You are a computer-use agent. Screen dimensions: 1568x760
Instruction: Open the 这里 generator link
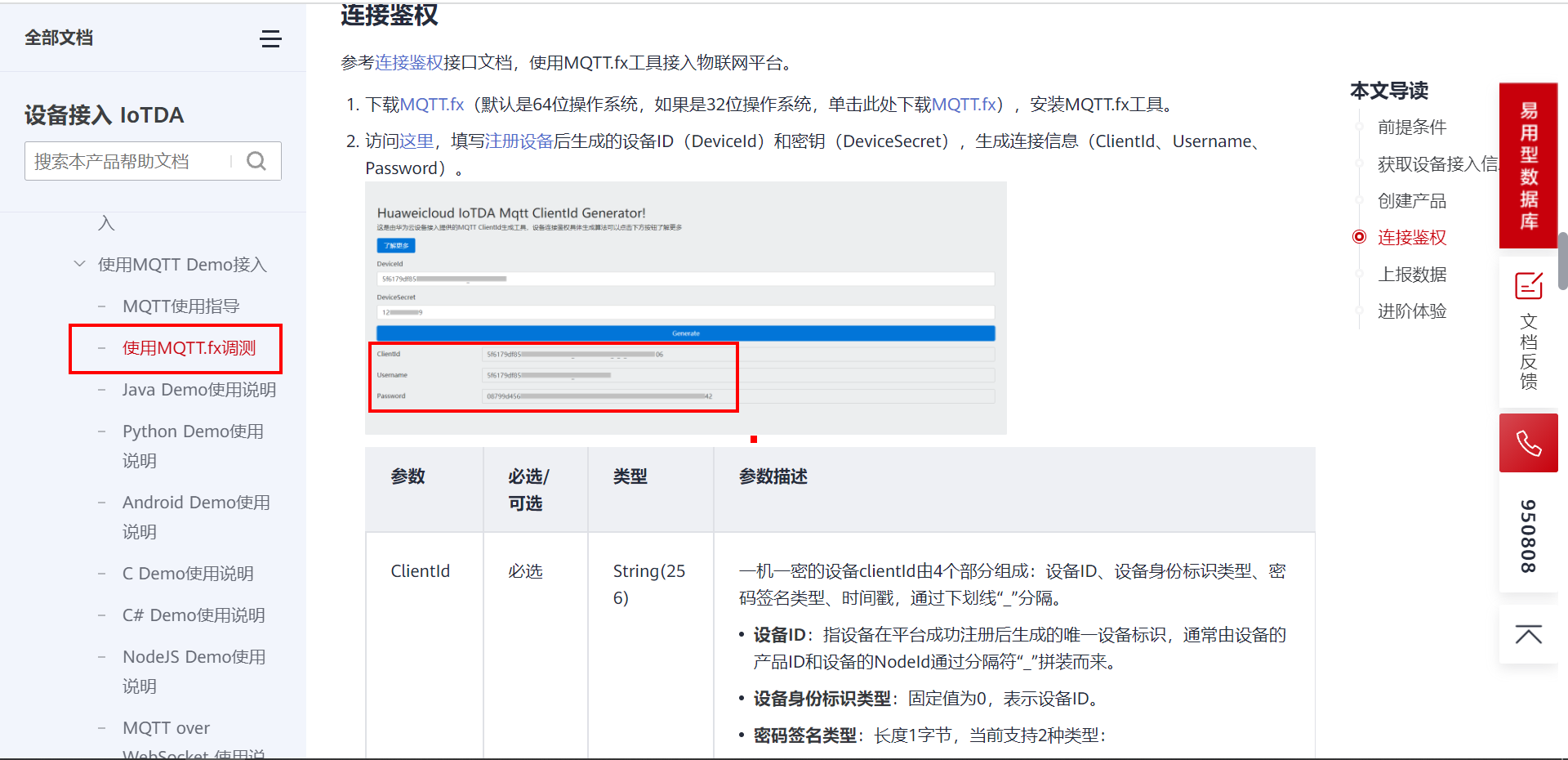[416, 141]
